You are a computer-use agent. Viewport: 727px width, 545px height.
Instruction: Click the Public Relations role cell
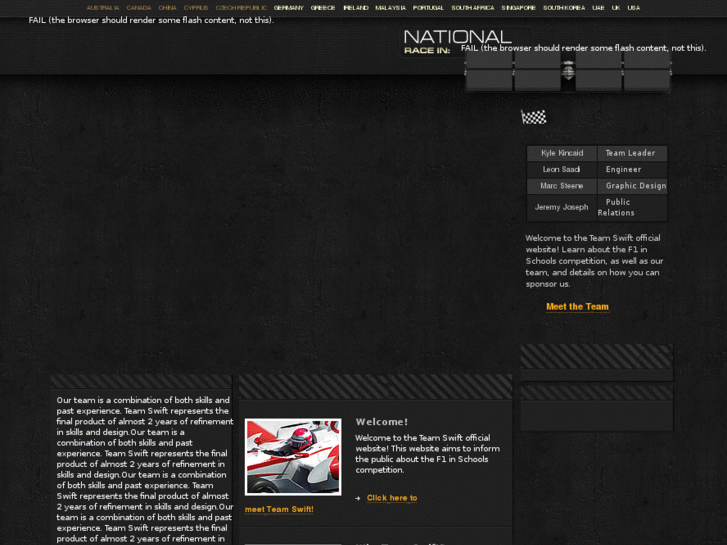click(x=632, y=207)
